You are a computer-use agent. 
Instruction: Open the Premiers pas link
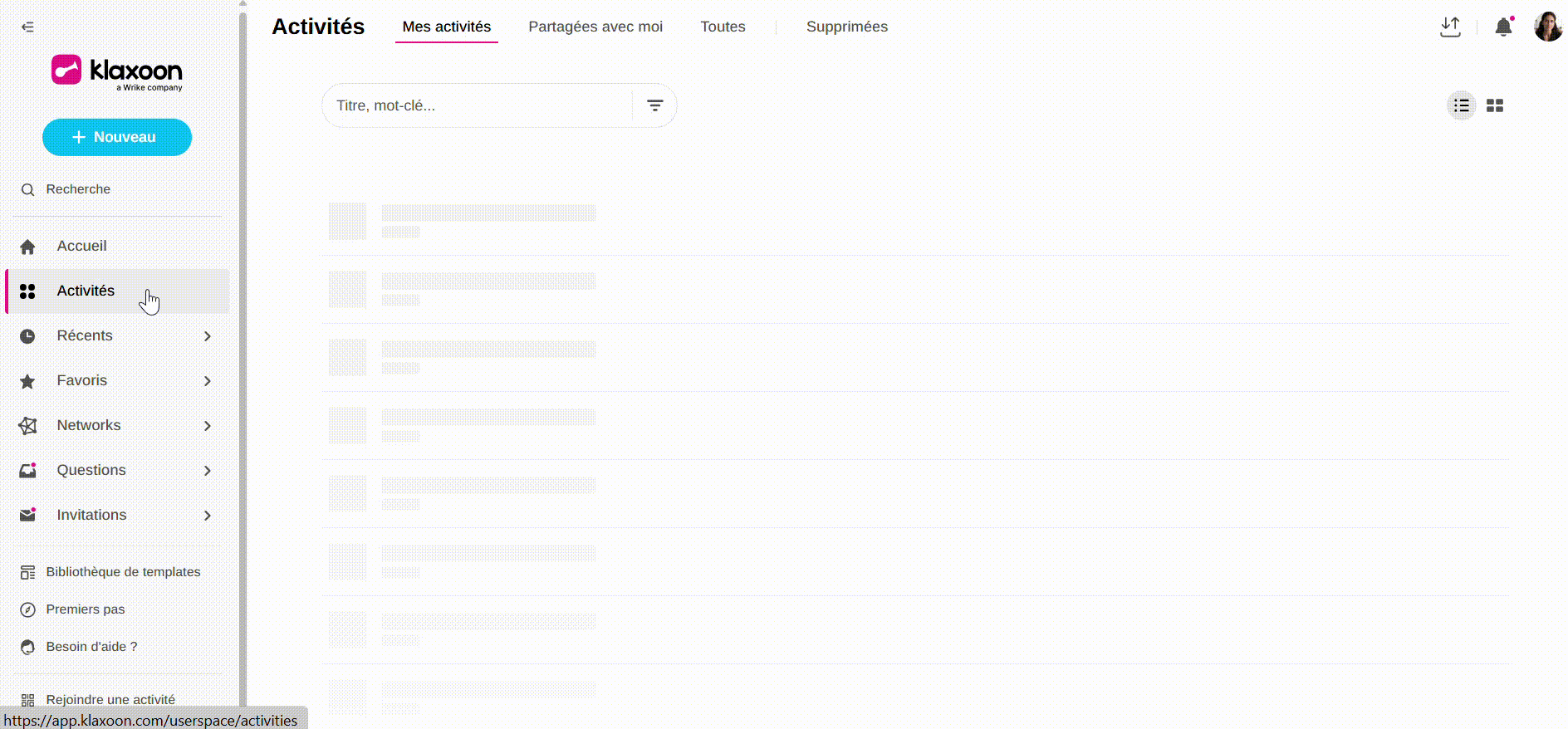pyautogui.click(x=85, y=609)
